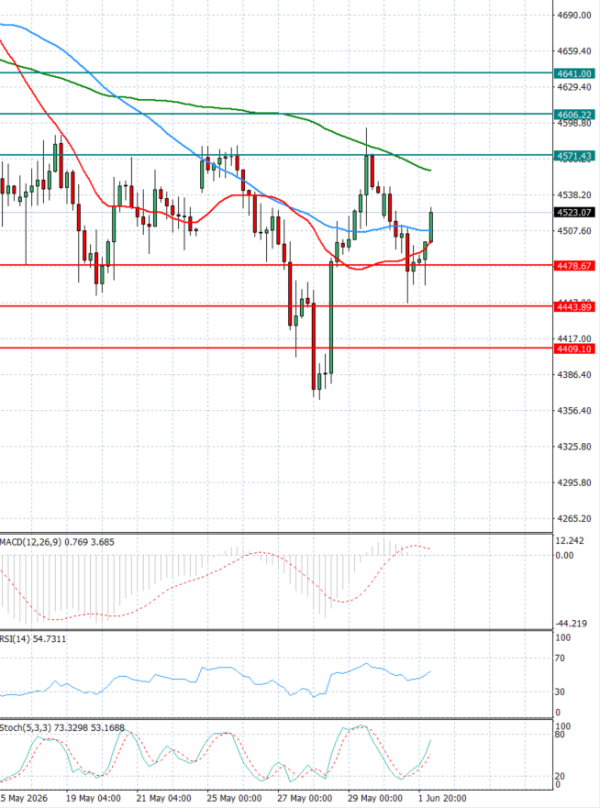The image size is (600, 808).
Task: Select the 25 May 00:00 time marker
Action: coord(234,798)
